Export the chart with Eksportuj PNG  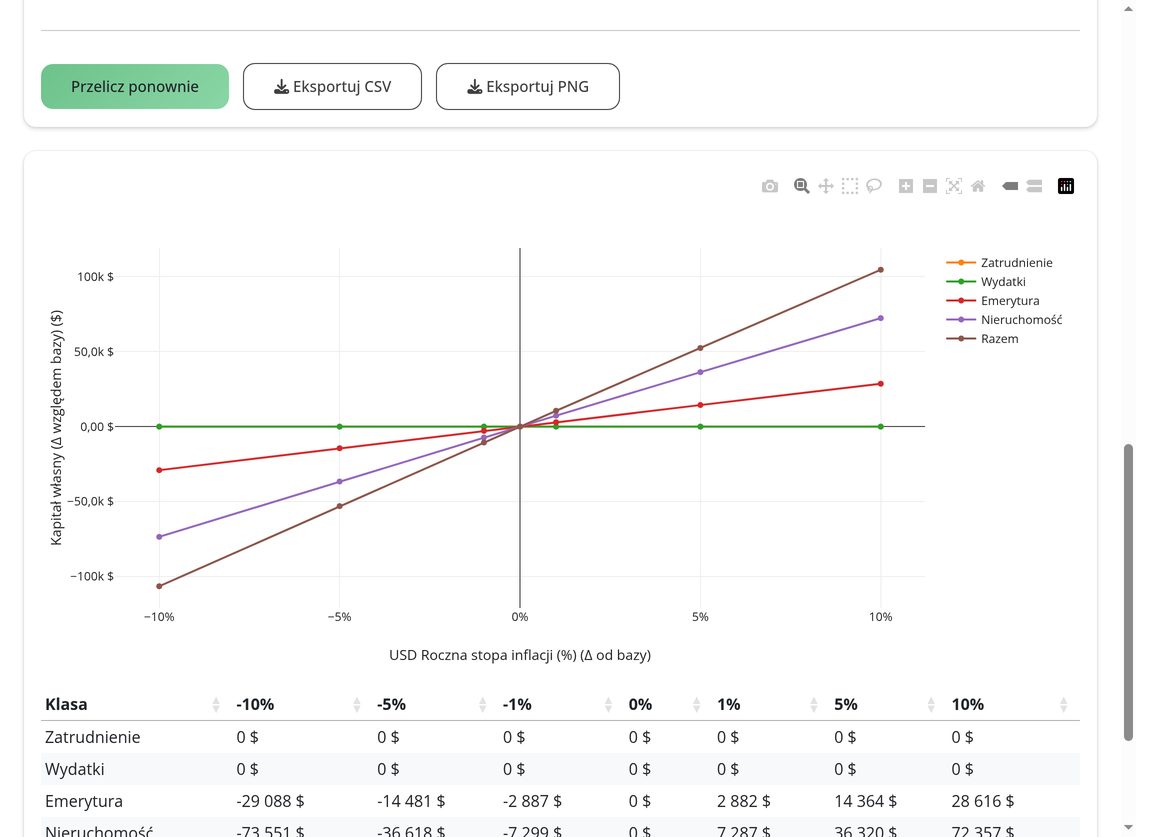click(x=527, y=87)
